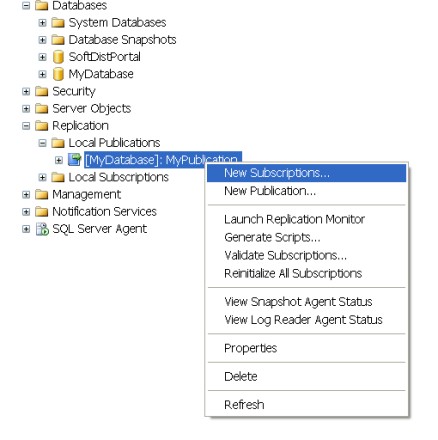438x440 pixels.
Task: Collapse the Local Publications node
Action: [x=42, y=143]
